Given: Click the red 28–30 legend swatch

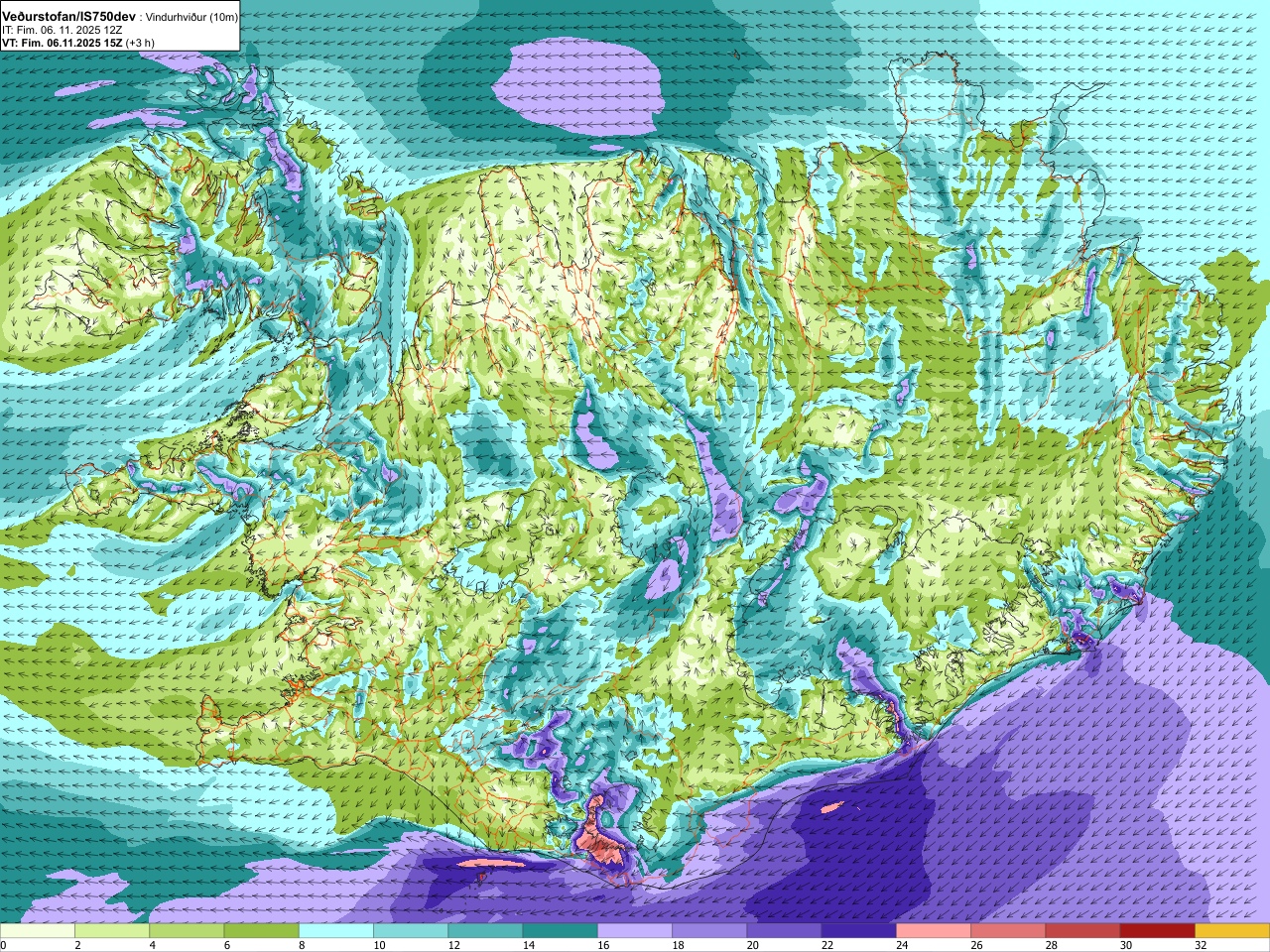Looking at the screenshot, I should [1082, 931].
